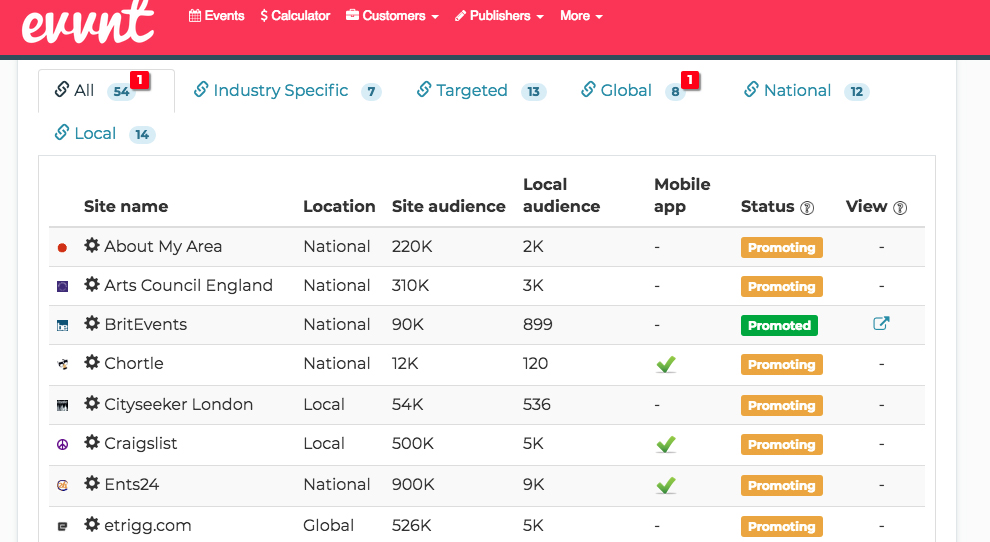Screen dimensions: 990x542
Task: Click the 899 local audience value
Action: (x=537, y=325)
